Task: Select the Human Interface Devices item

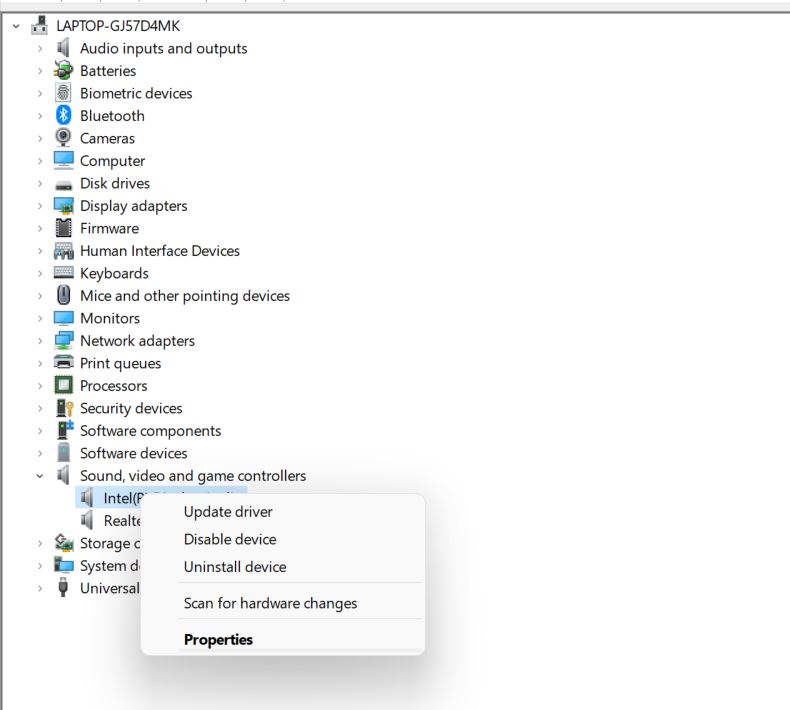Action: pos(159,251)
